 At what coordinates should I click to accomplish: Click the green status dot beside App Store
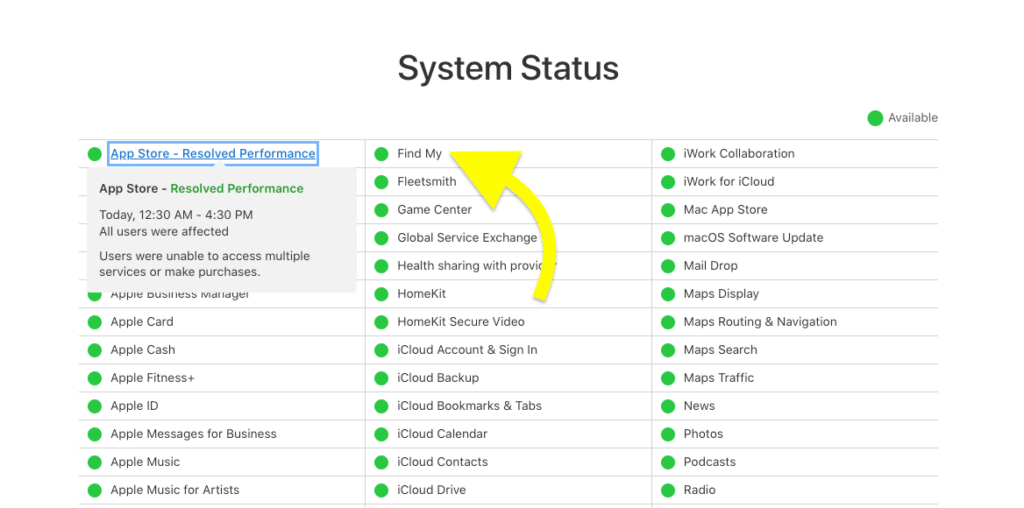pyautogui.click(x=95, y=154)
